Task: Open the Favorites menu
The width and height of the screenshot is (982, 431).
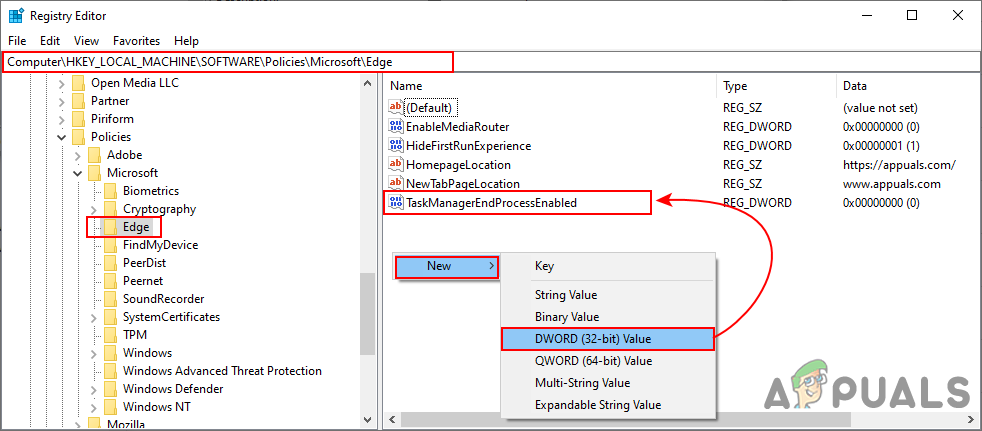Action: pyautogui.click(x=136, y=41)
